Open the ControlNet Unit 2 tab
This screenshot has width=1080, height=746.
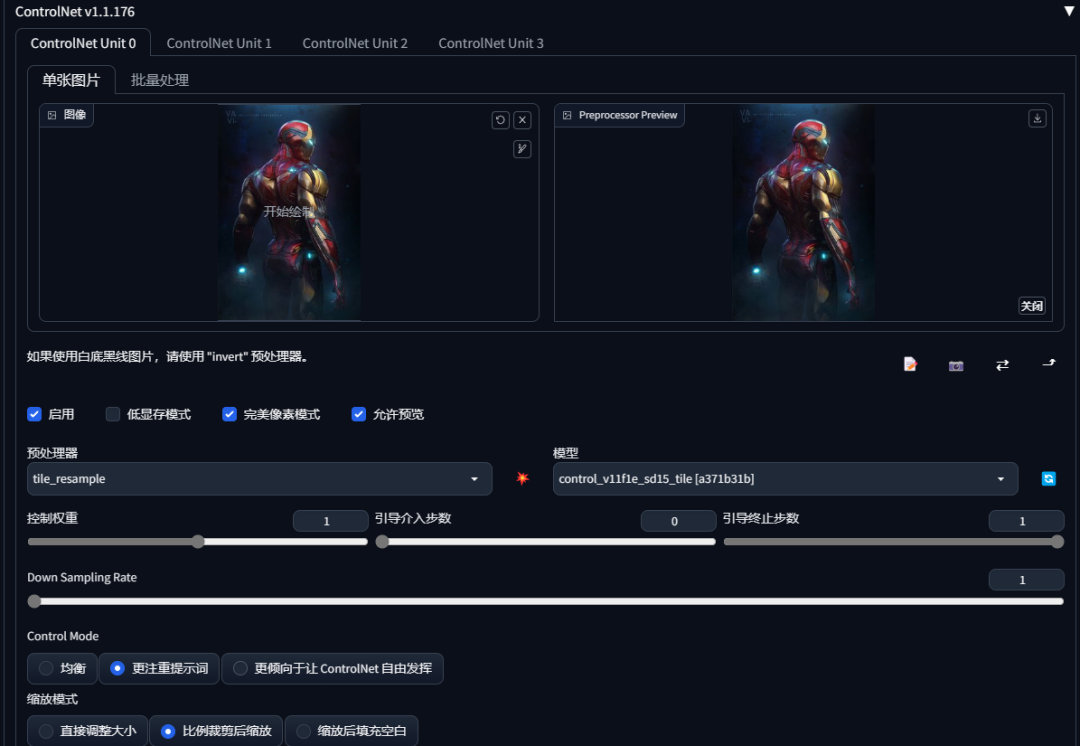[355, 43]
